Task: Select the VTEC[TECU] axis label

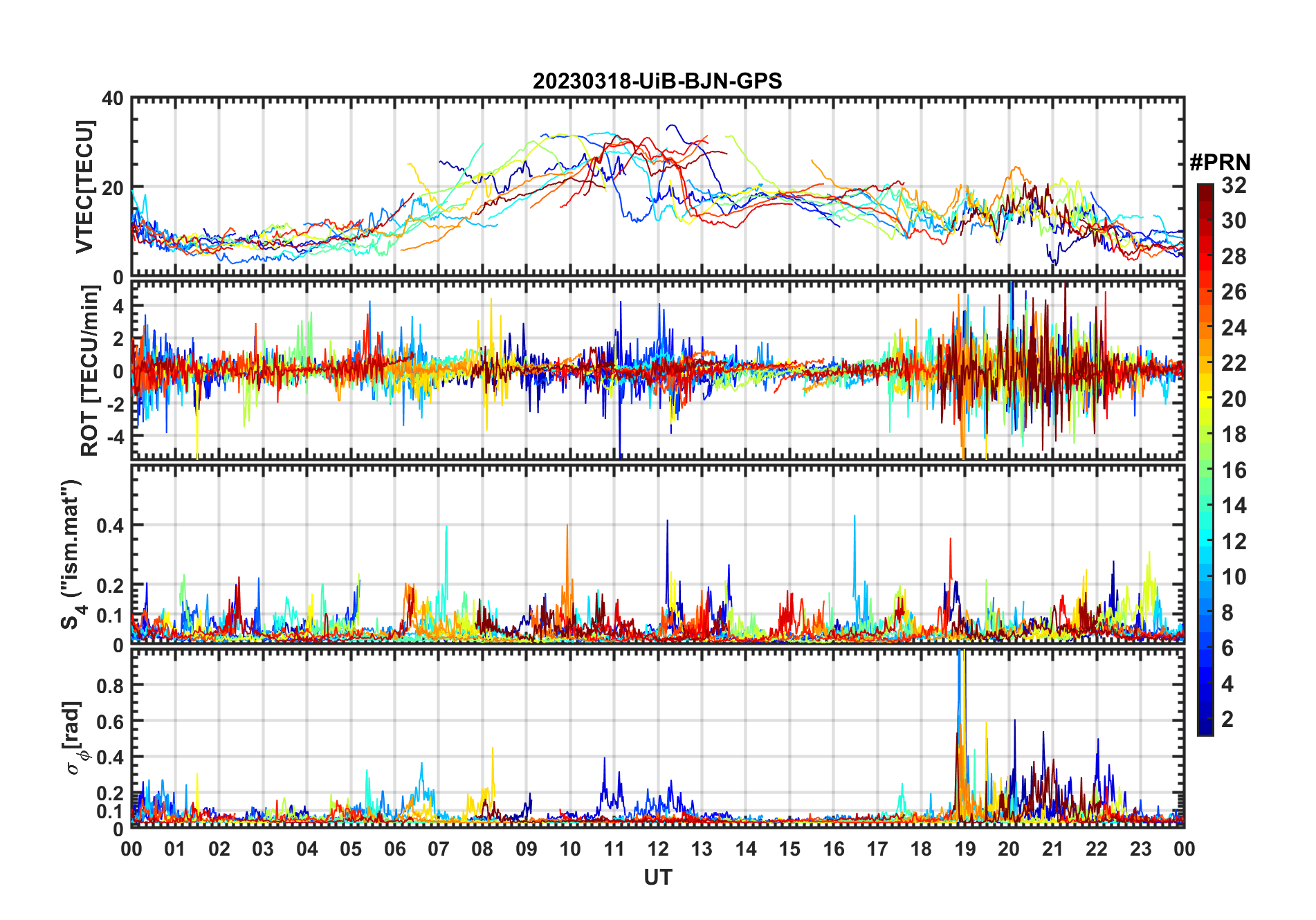Action: point(84,187)
